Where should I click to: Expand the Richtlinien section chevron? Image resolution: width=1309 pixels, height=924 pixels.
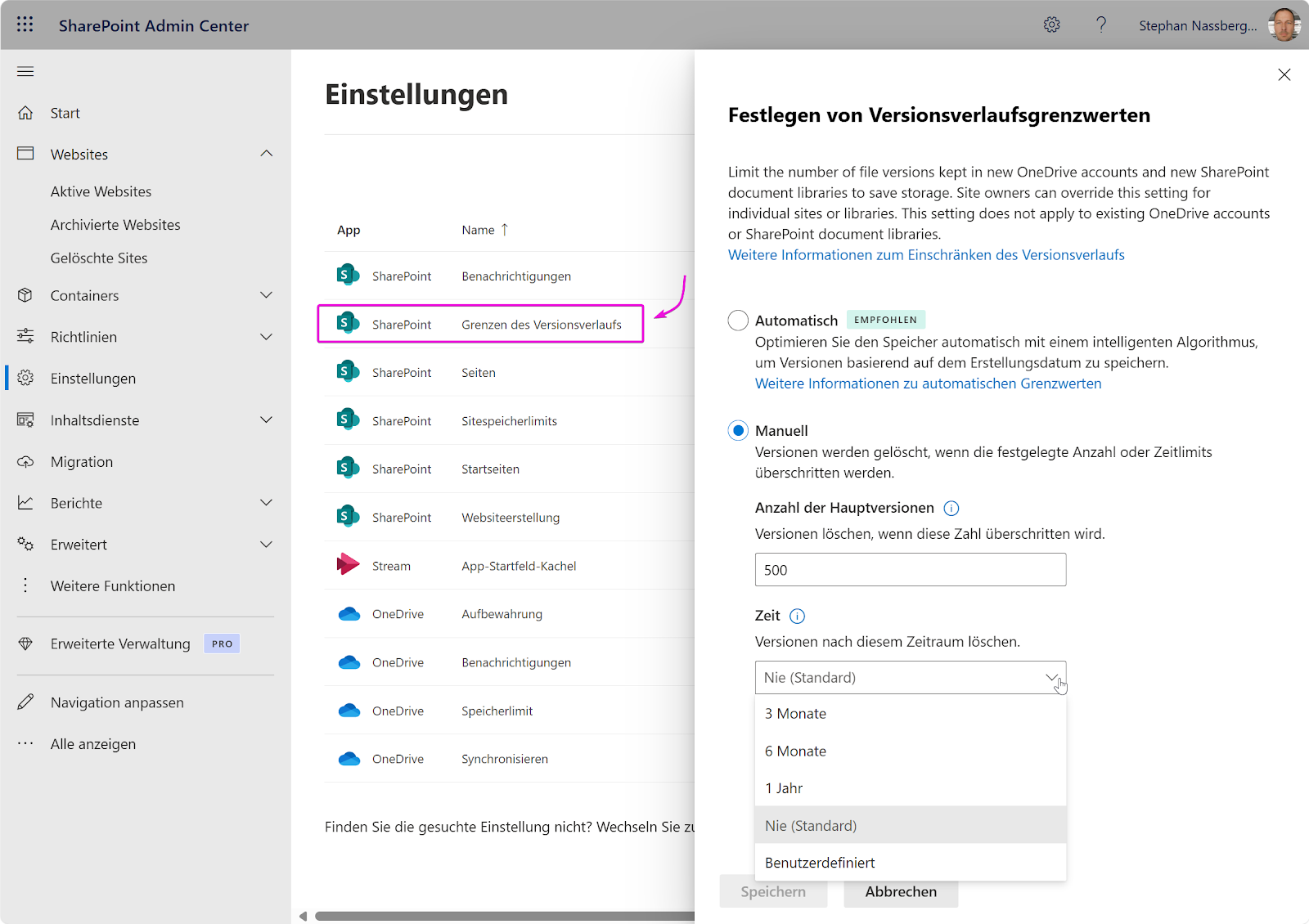(x=267, y=336)
